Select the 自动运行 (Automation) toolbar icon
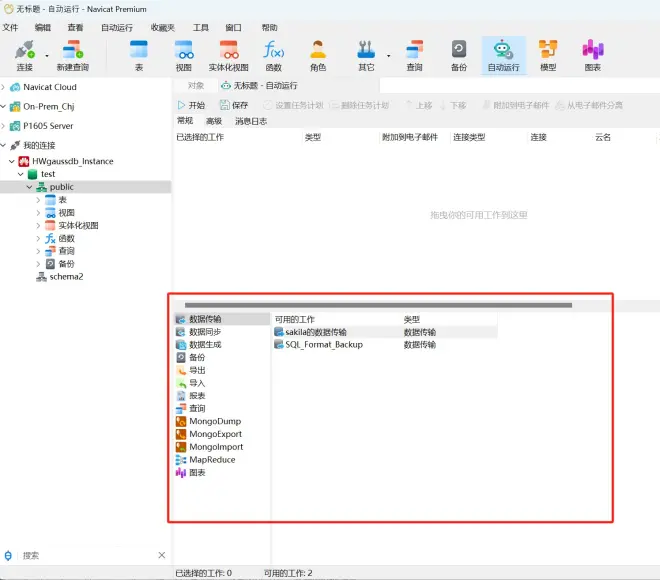The image size is (660, 580). 503,55
